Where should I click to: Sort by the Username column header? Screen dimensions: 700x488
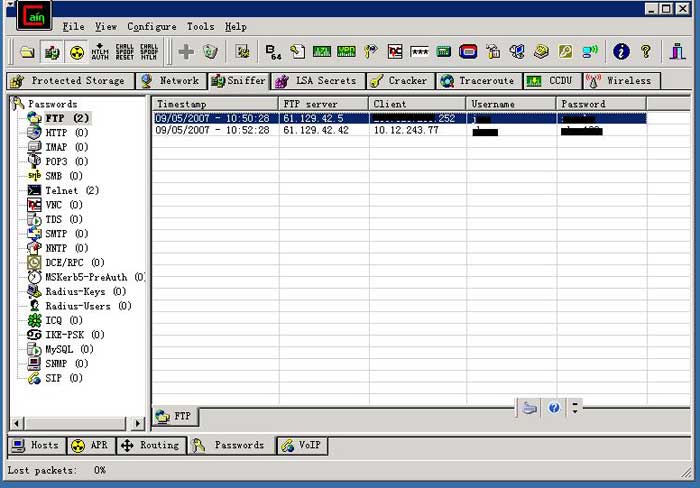coord(512,104)
